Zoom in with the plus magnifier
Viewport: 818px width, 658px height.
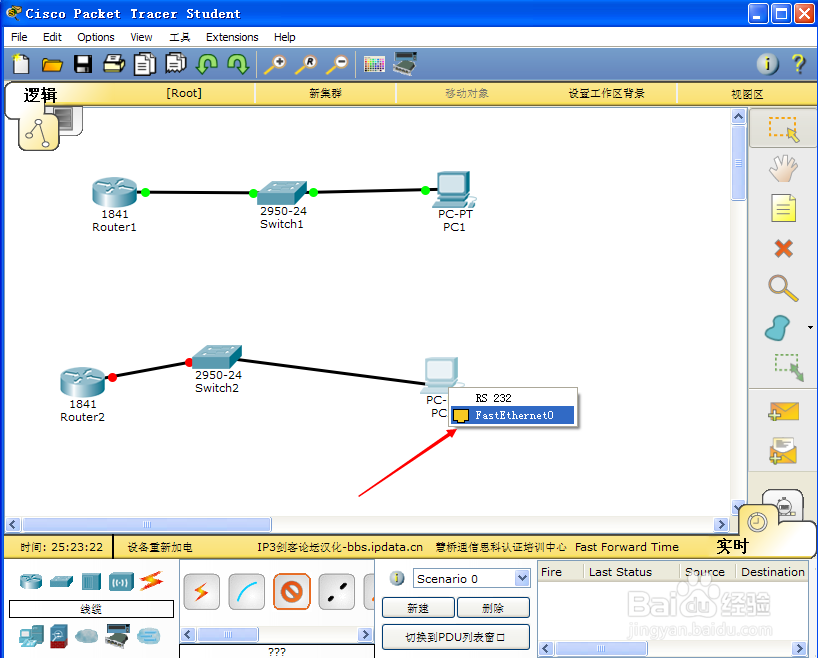[275, 64]
